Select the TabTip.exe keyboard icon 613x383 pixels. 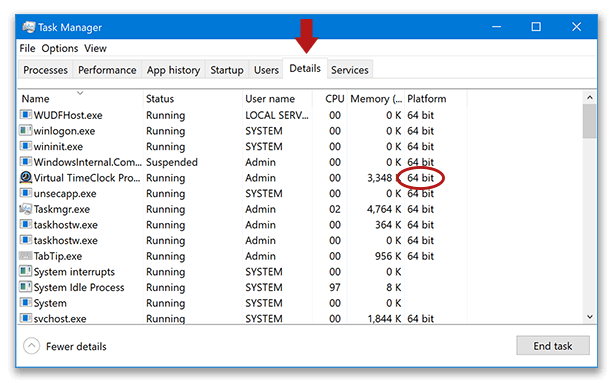[x=25, y=256]
